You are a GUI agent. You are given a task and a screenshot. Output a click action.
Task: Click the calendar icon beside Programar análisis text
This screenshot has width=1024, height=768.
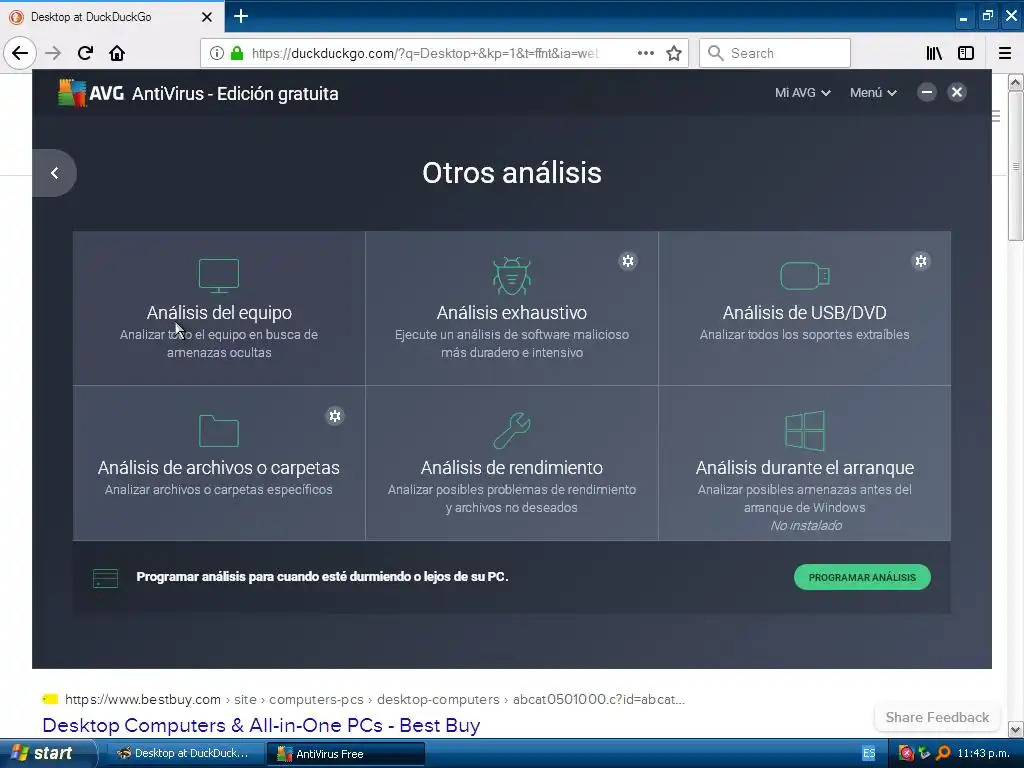click(105, 578)
